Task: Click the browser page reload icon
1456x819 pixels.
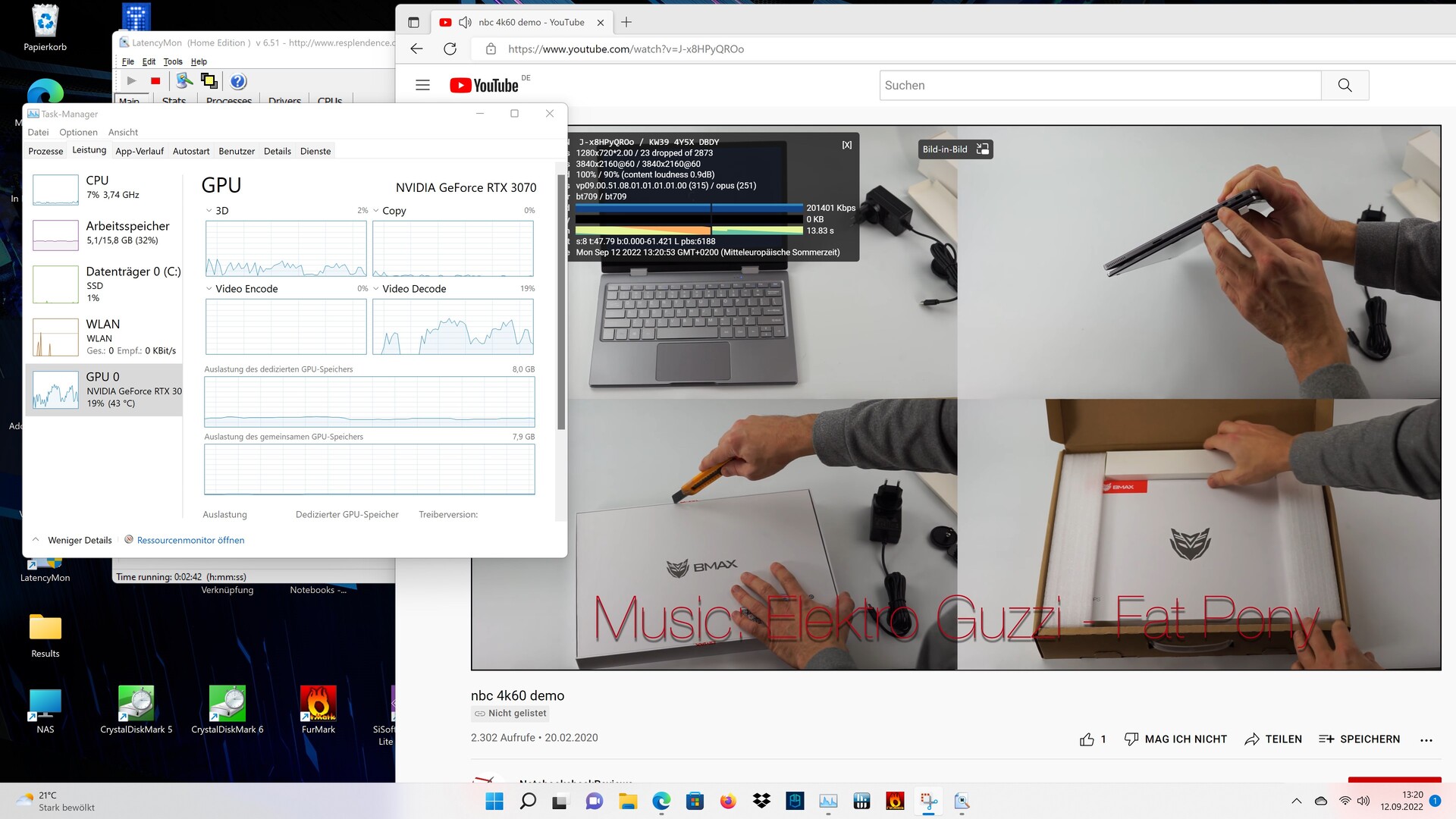Action: pyautogui.click(x=450, y=49)
